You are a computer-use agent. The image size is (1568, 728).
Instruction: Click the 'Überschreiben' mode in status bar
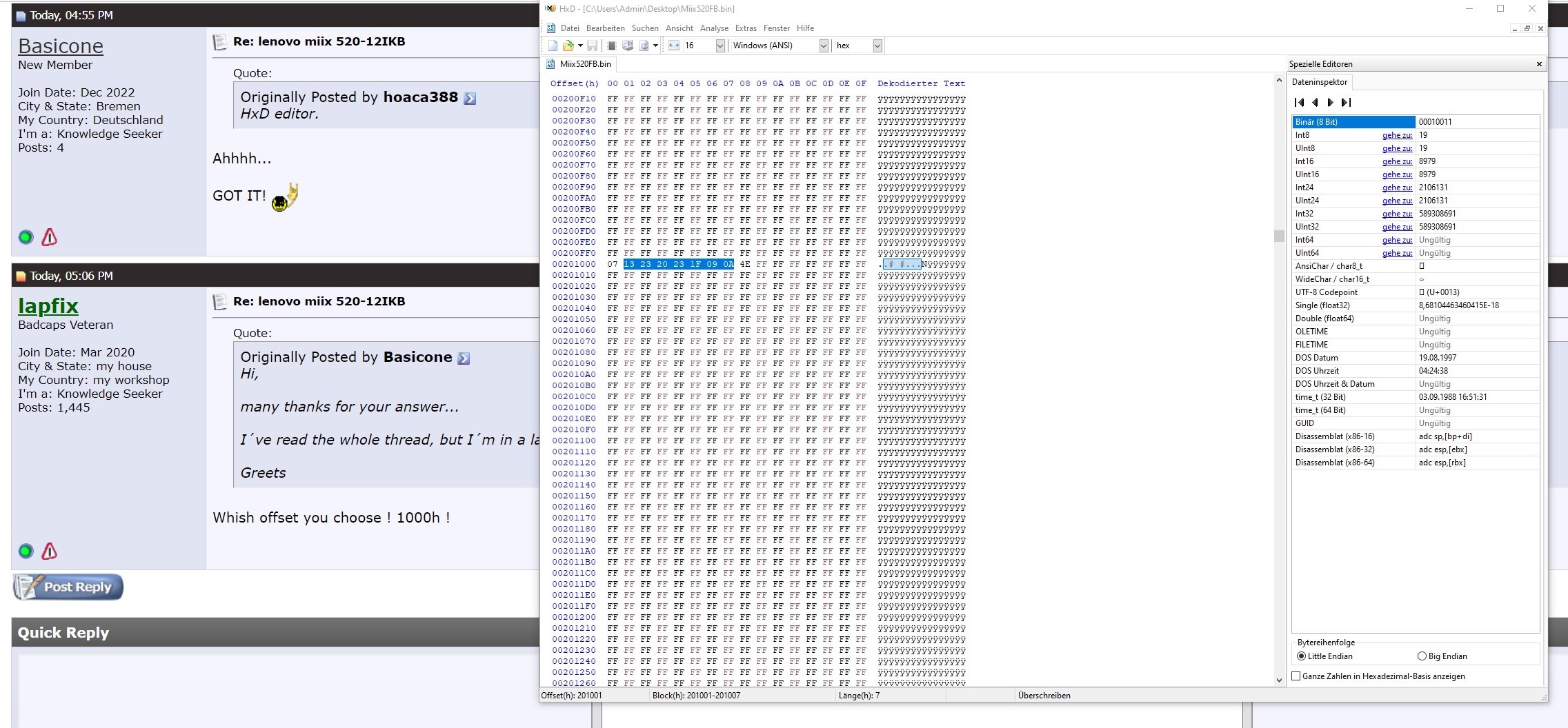[x=1044, y=696]
